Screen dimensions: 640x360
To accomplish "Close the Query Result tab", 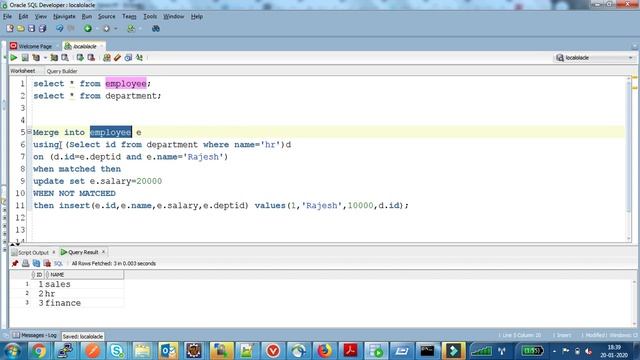I will pos(103,252).
